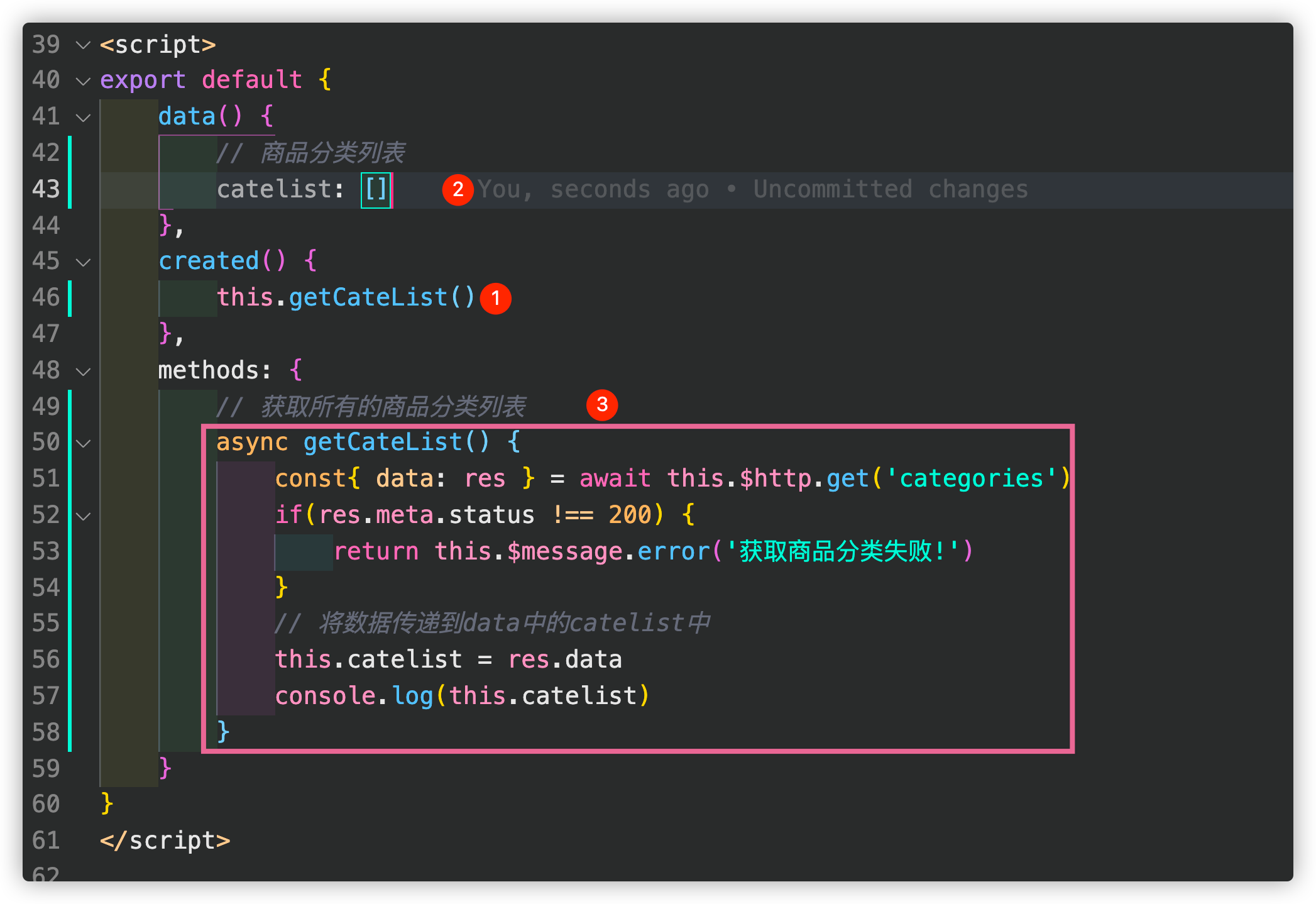This screenshot has height=904, width=1316.
Task: Click the comment '商品分类列表' on line 42
Action: 332,153
